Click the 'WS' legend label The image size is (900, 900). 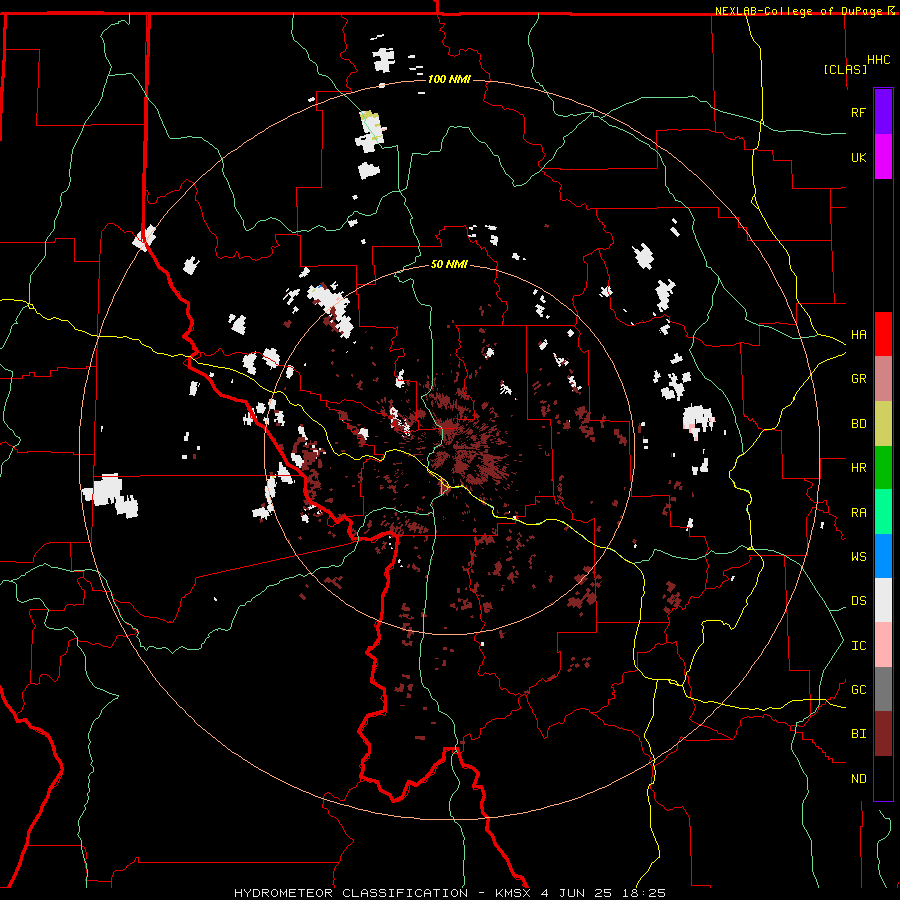tap(858, 557)
